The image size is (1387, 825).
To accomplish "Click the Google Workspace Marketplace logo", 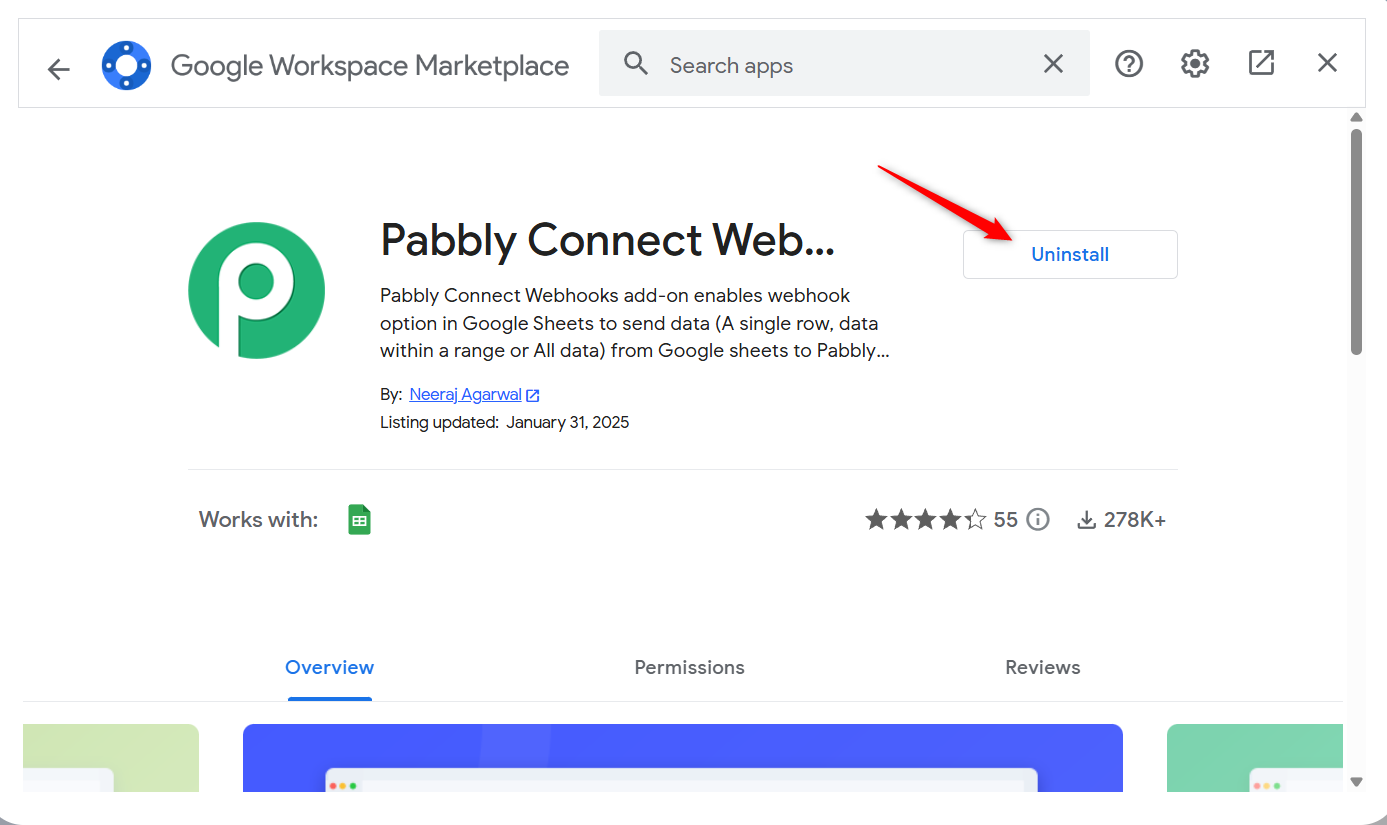I will click(127, 66).
